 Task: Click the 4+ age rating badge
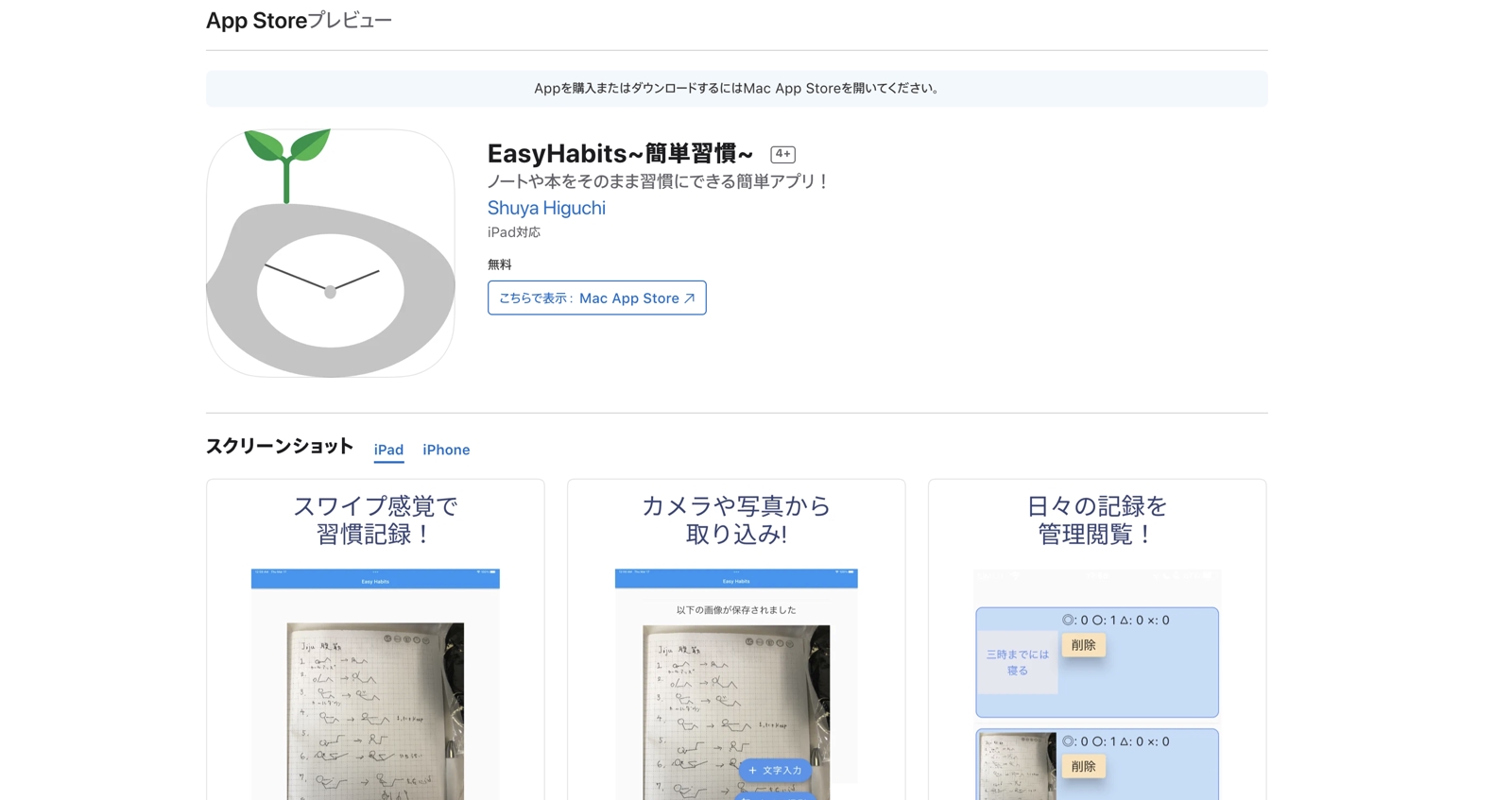782,154
